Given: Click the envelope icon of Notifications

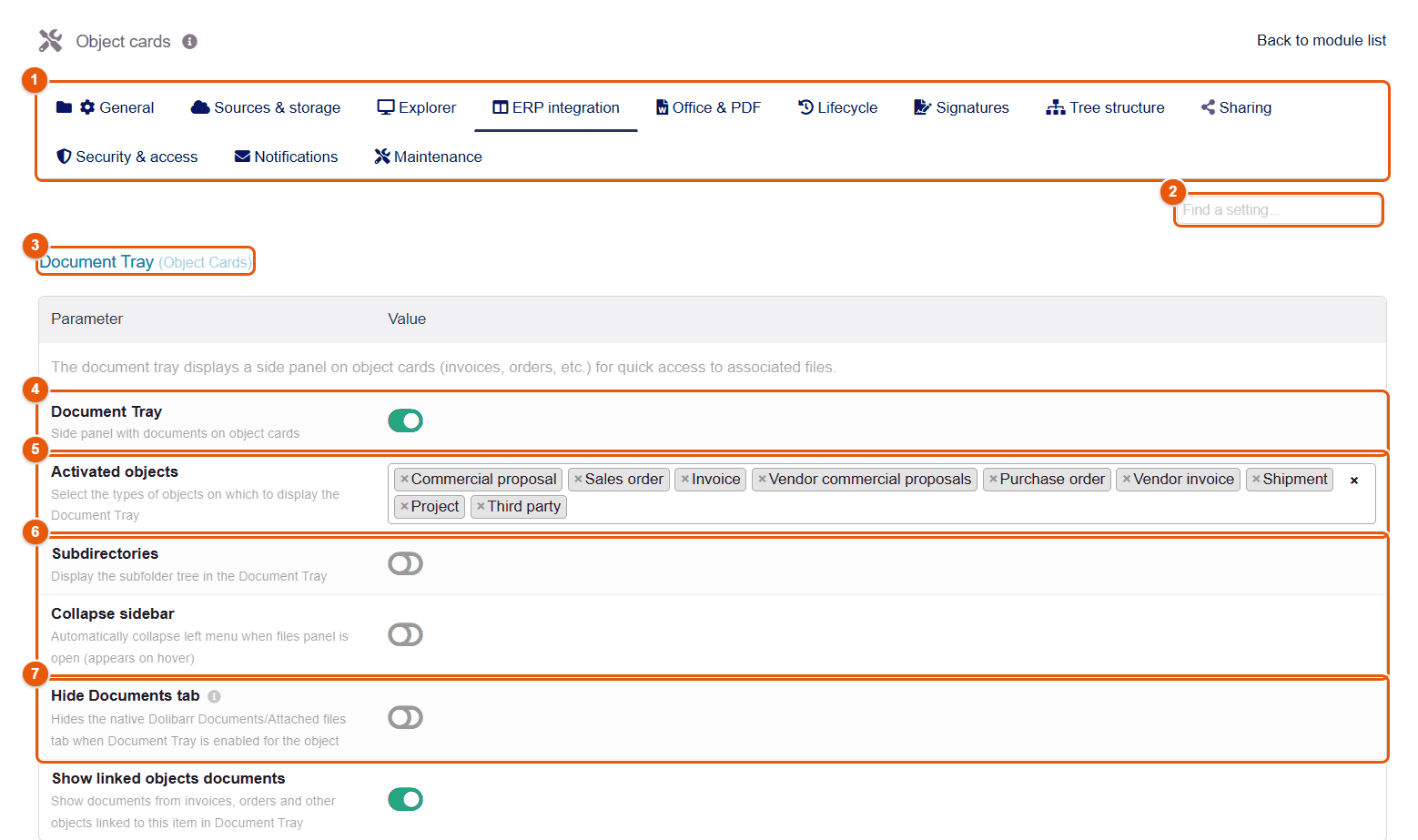Looking at the screenshot, I should 242,157.
